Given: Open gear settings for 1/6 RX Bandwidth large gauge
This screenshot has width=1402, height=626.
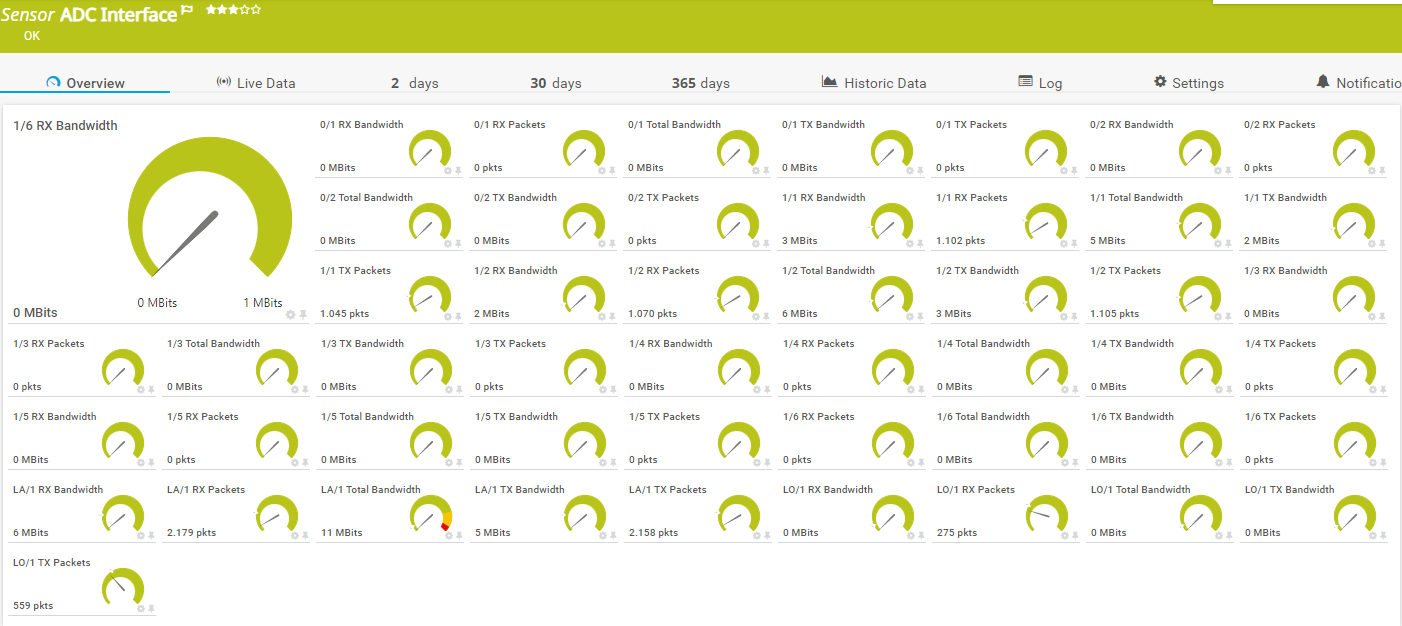Looking at the screenshot, I should click(290, 314).
